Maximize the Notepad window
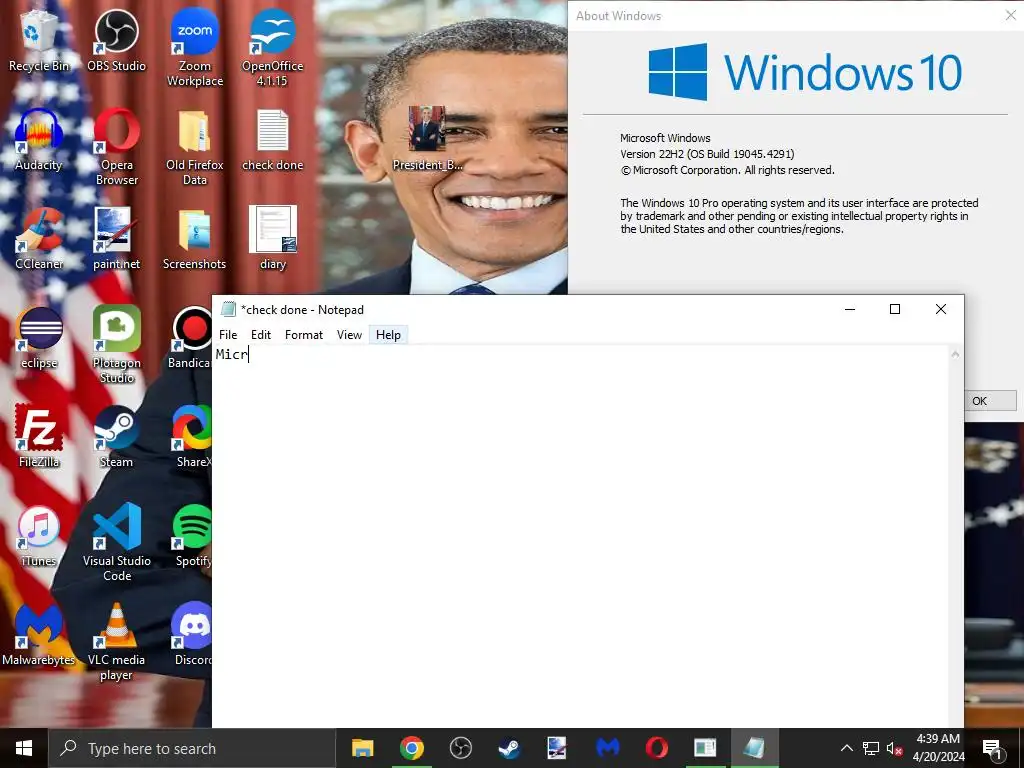The height and width of the screenshot is (768, 1024). [895, 309]
